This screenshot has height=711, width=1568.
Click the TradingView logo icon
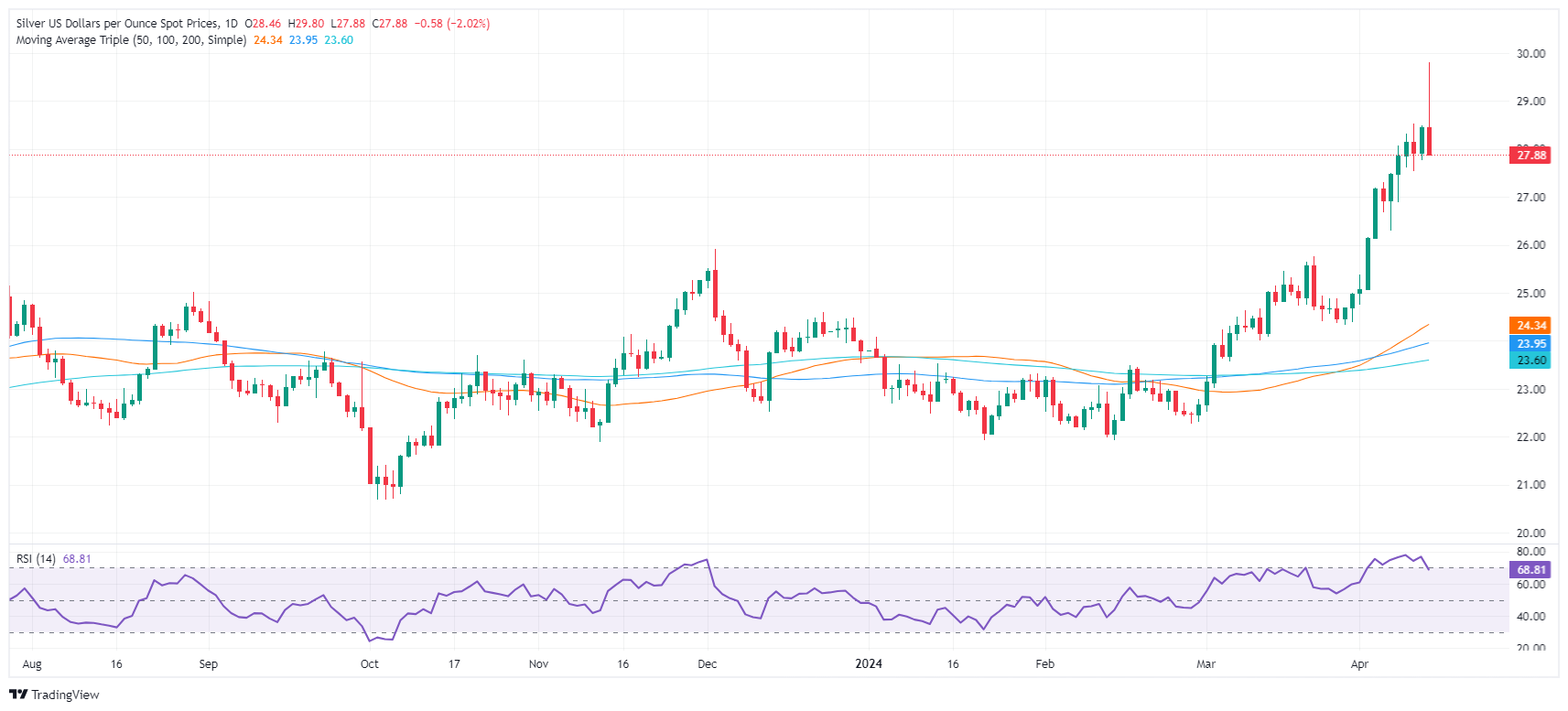(x=18, y=695)
